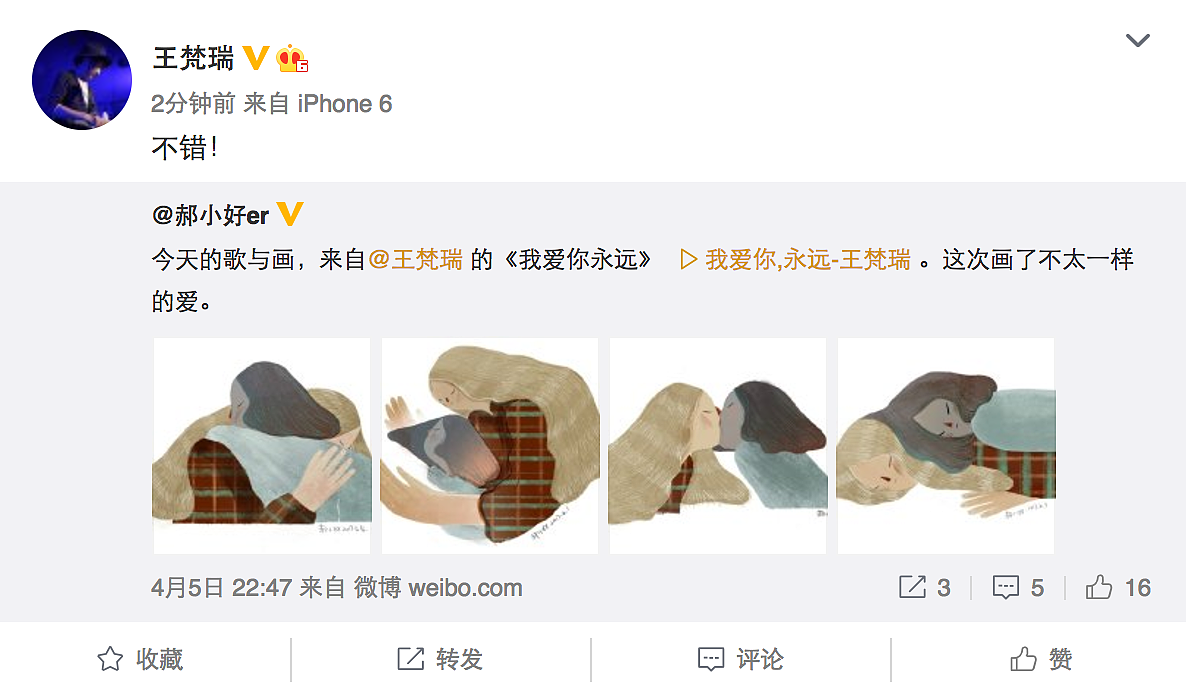Open the @郝小好er profile link
The width and height of the screenshot is (1186, 698).
210,216
